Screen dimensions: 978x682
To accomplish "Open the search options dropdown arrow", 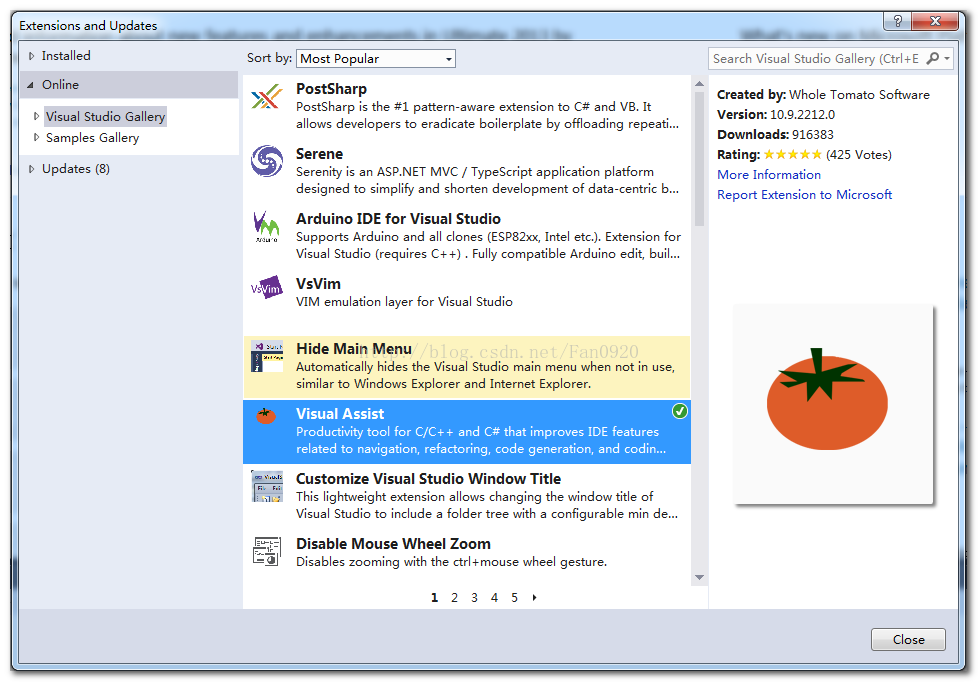I will (947, 59).
